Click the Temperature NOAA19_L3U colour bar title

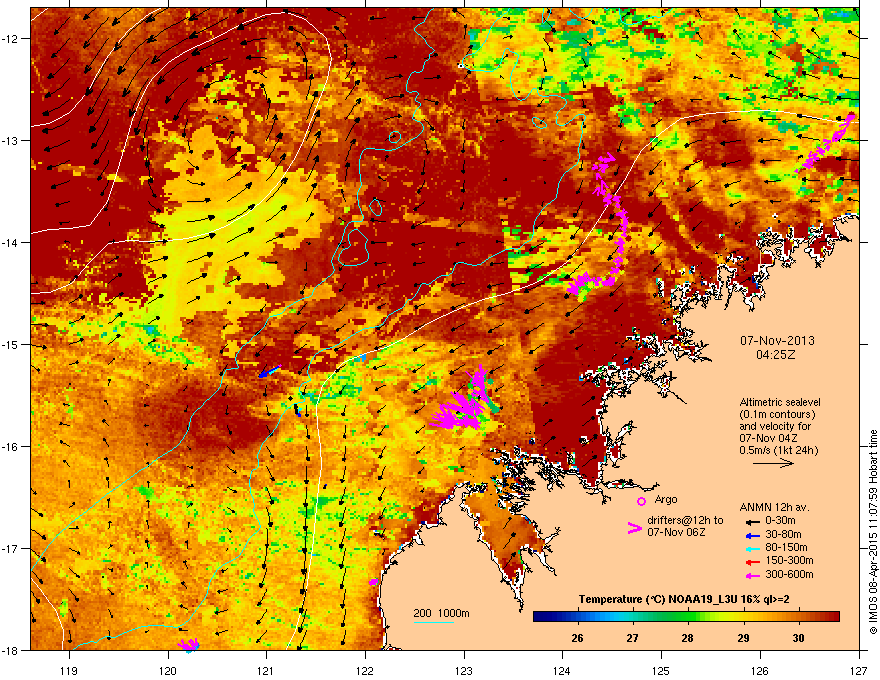[x=684, y=600]
